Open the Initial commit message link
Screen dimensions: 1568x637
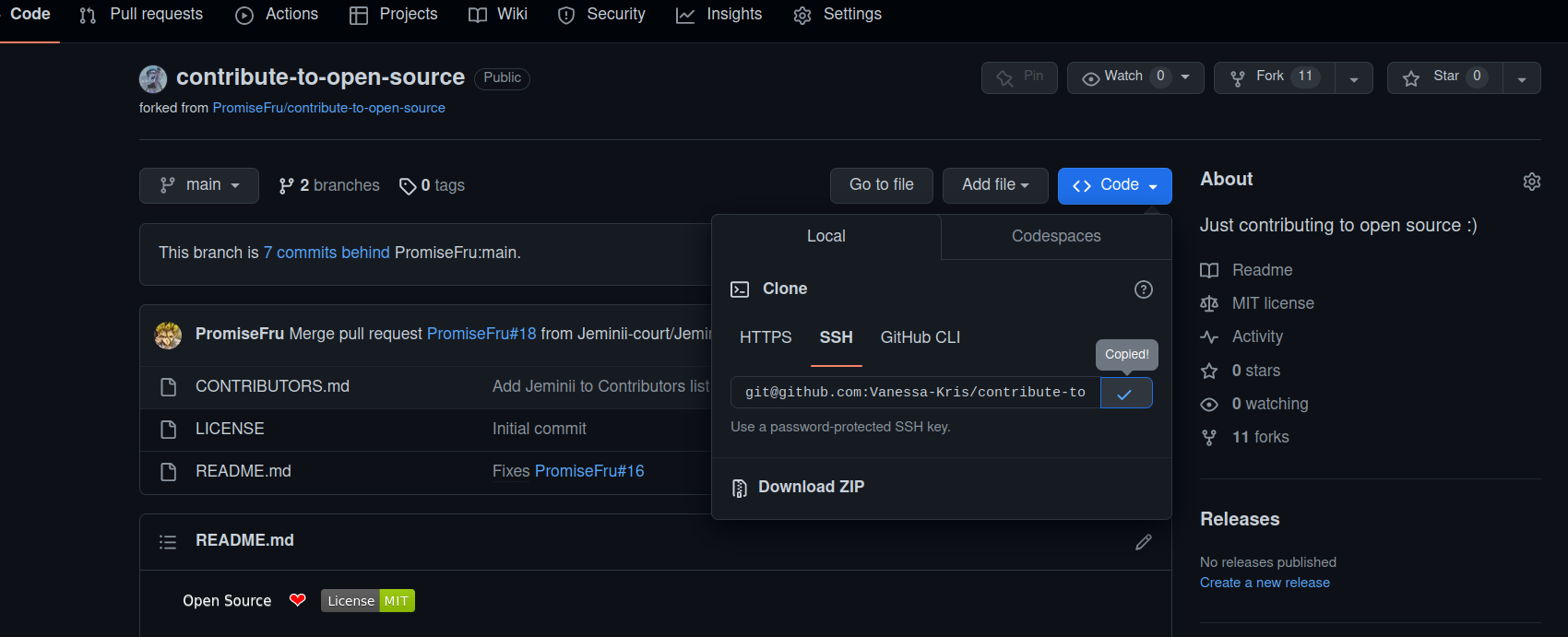click(x=540, y=429)
